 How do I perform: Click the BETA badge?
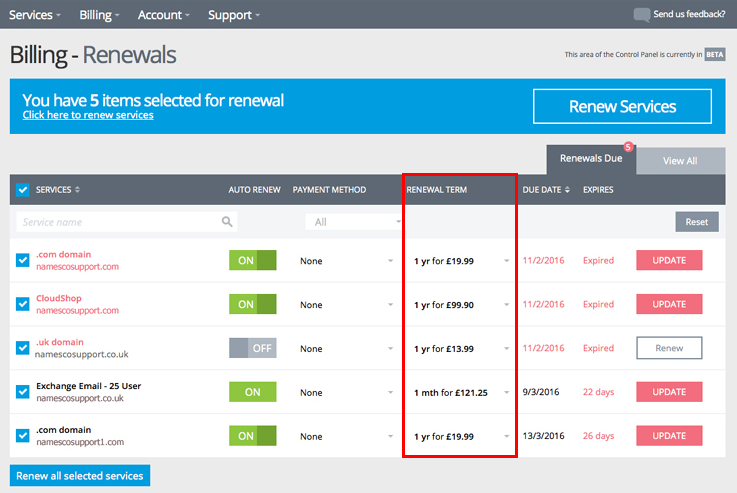(x=714, y=55)
